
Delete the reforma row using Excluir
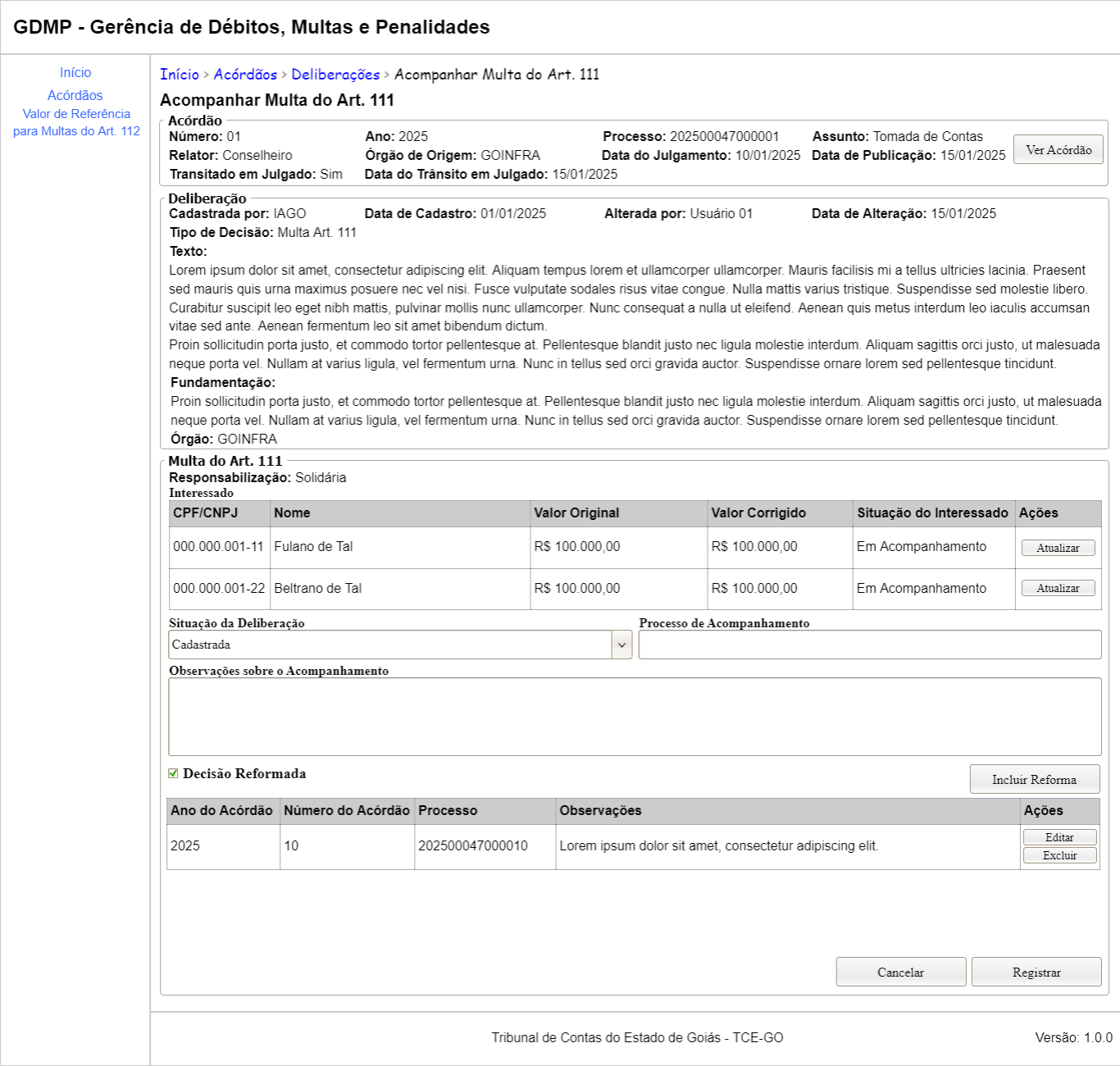click(1059, 855)
